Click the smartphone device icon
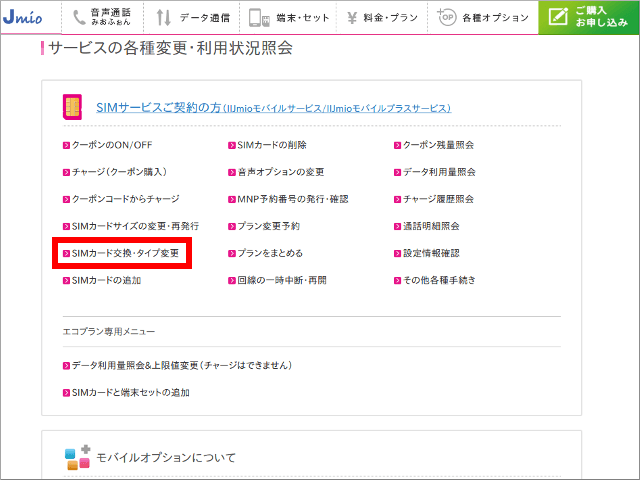640x480 pixels. point(259,18)
